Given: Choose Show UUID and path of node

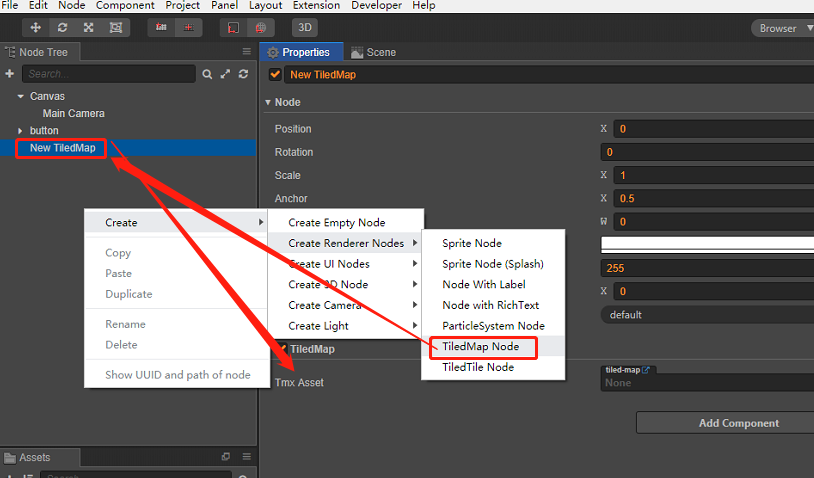Looking at the screenshot, I should (x=178, y=375).
